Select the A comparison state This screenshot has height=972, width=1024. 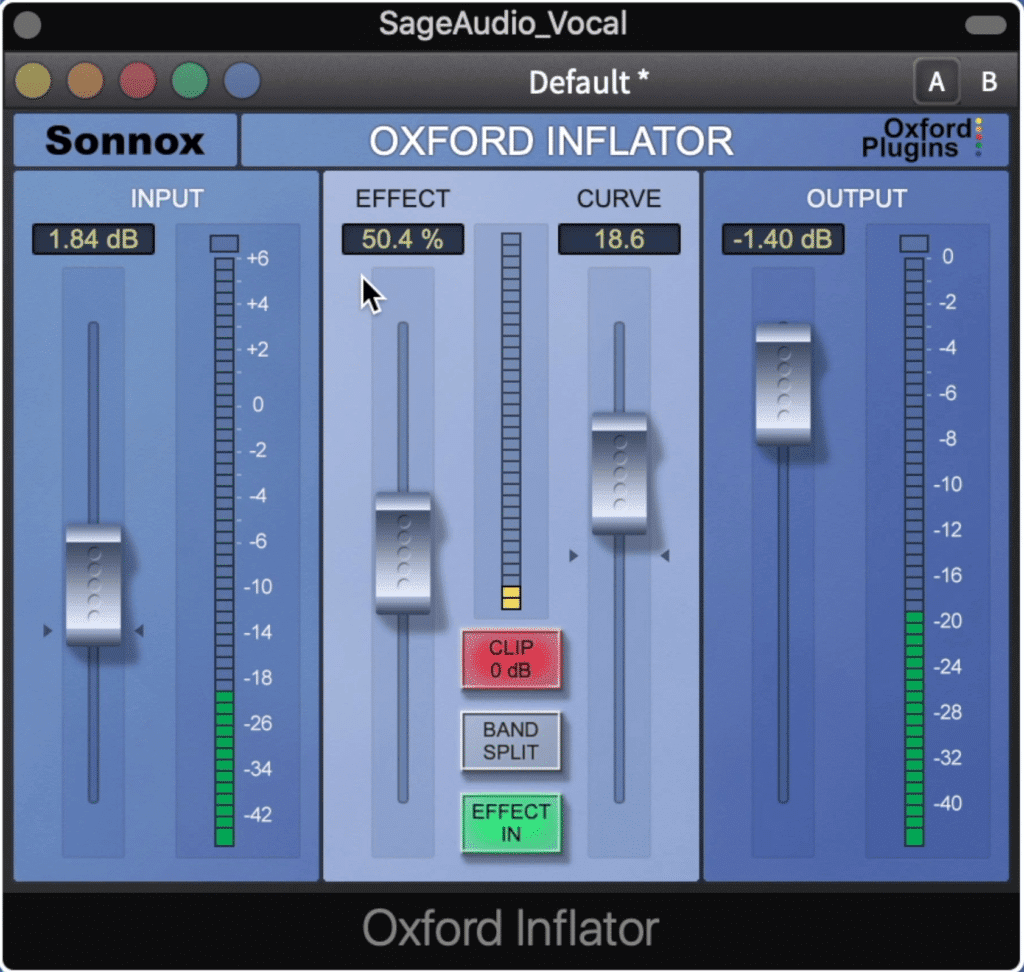pos(936,82)
